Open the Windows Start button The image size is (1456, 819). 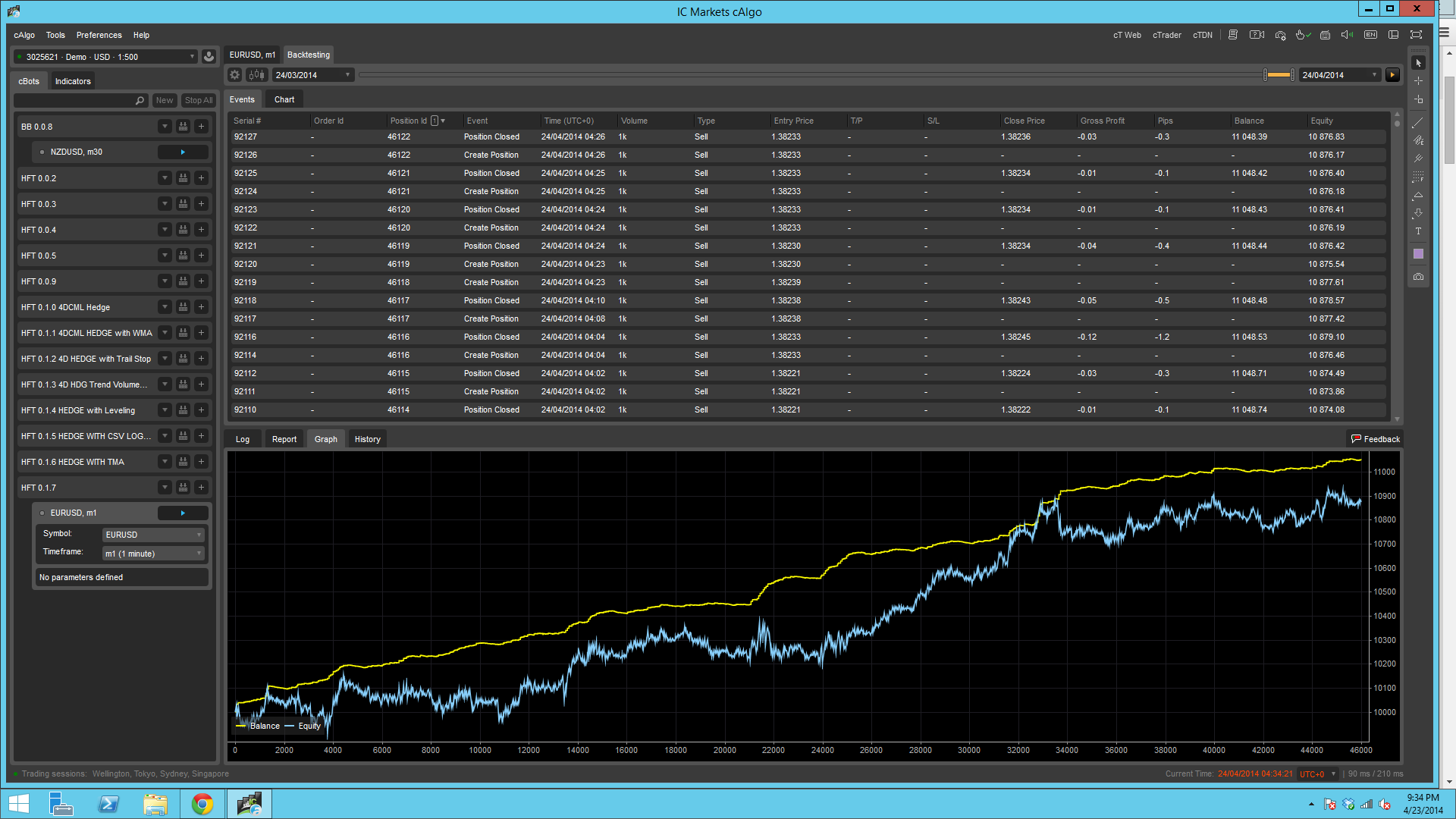coord(18,804)
